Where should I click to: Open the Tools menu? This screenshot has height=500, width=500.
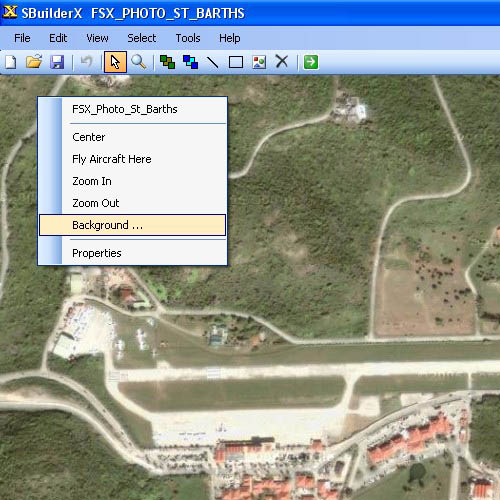(188, 38)
